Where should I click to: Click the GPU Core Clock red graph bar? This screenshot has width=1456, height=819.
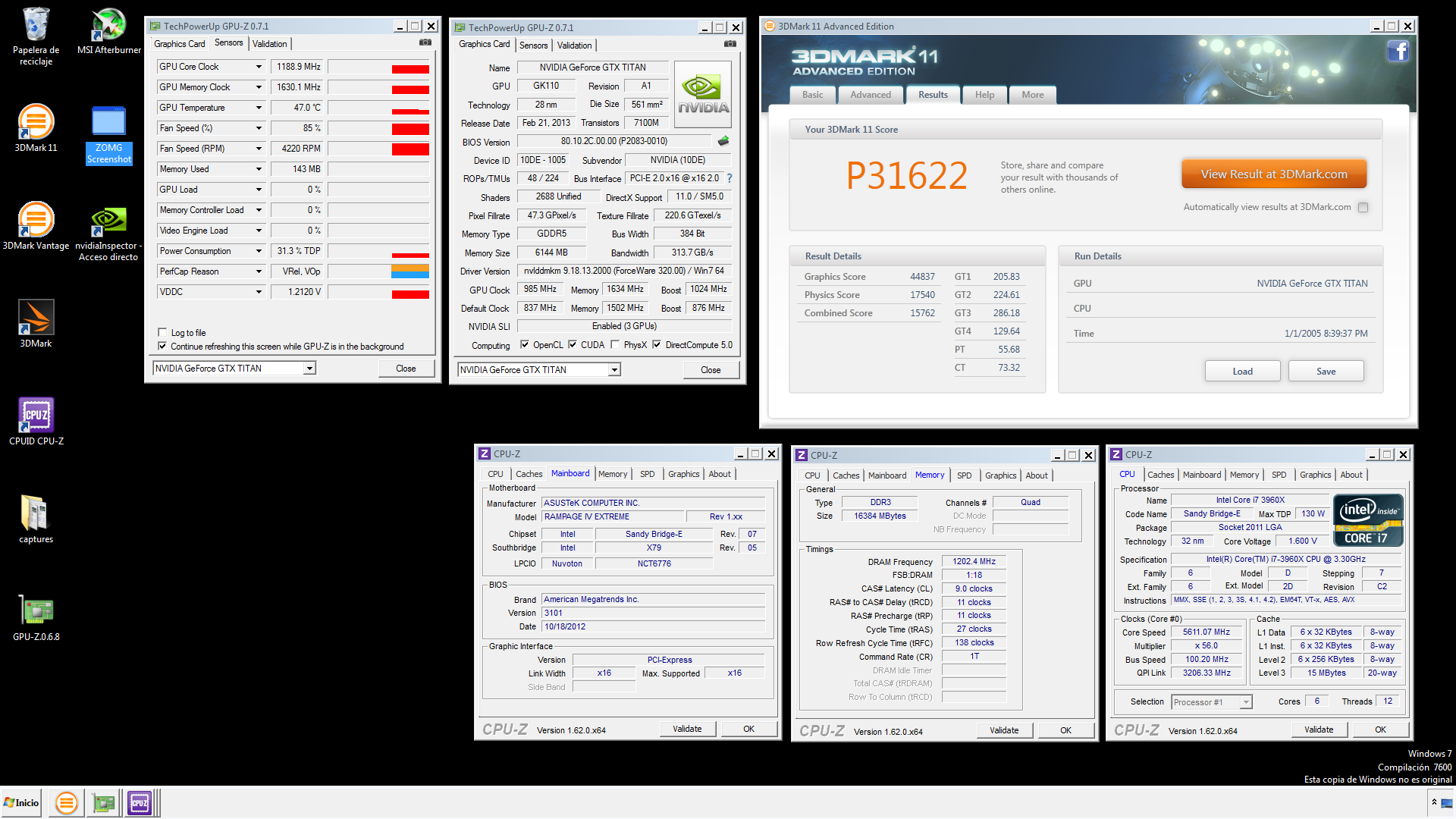[x=410, y=69]
